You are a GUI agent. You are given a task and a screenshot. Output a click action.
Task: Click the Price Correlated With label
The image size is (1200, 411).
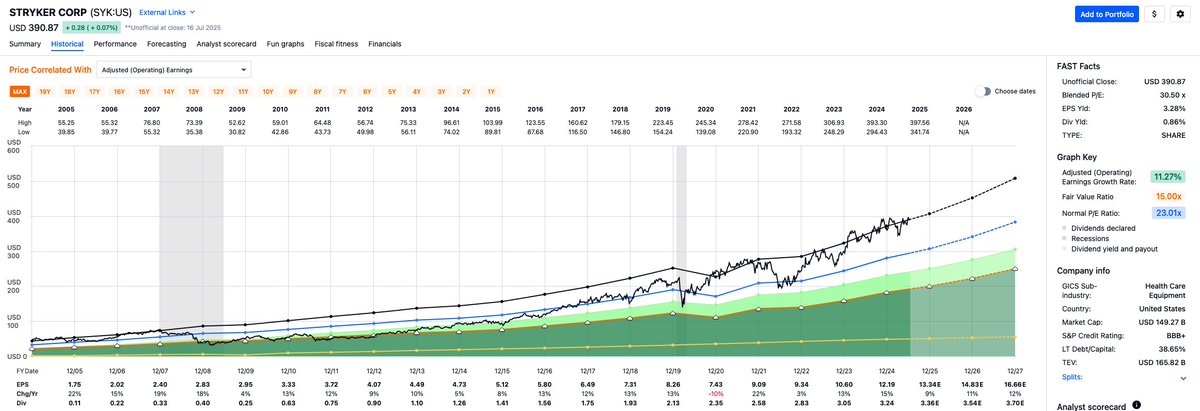click(50, 70)
